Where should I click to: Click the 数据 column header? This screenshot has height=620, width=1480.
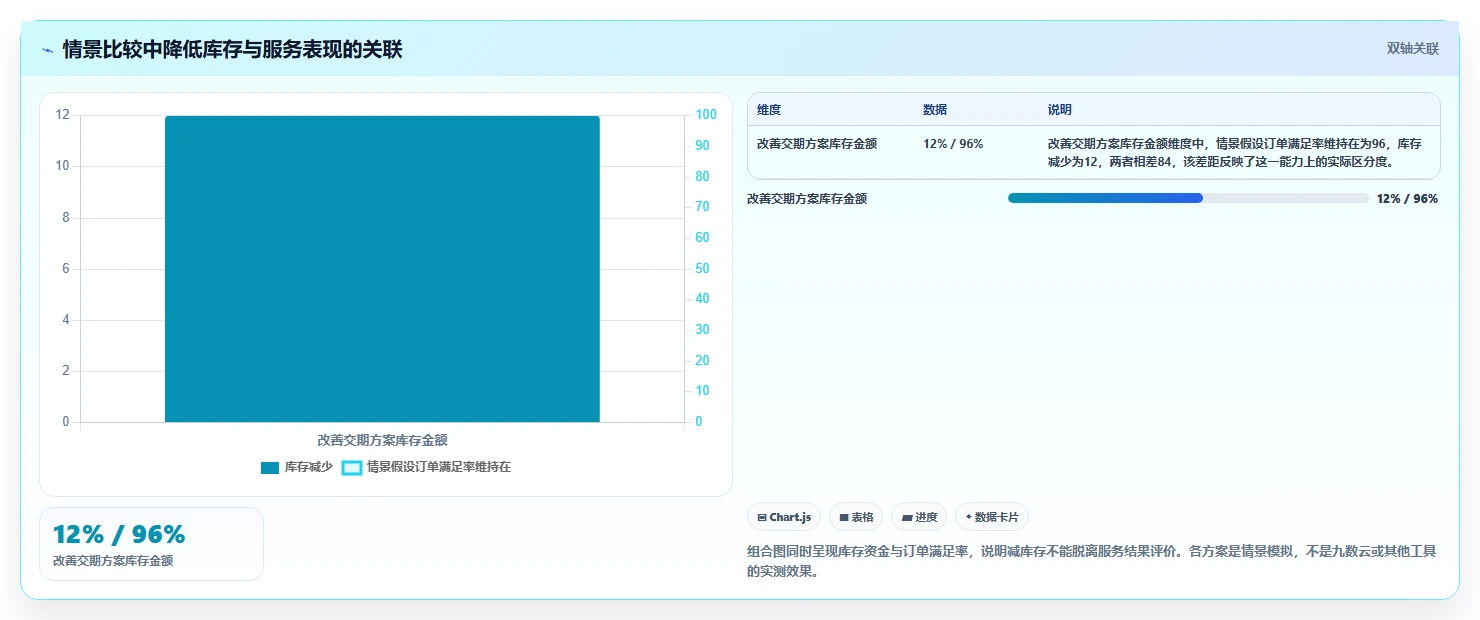[935, 110]
